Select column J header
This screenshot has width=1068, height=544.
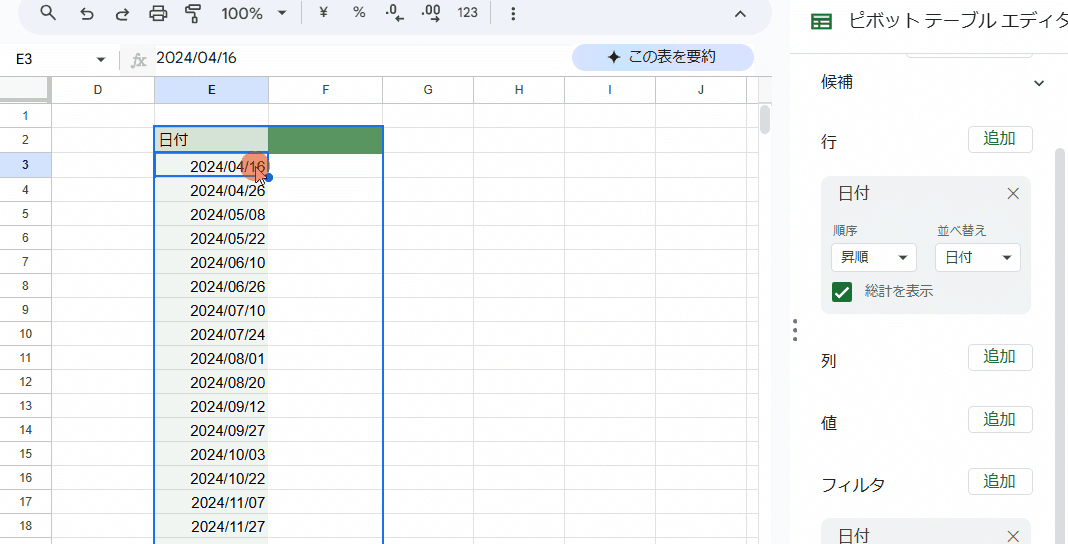pyautogui.click(x=701, y=90)
